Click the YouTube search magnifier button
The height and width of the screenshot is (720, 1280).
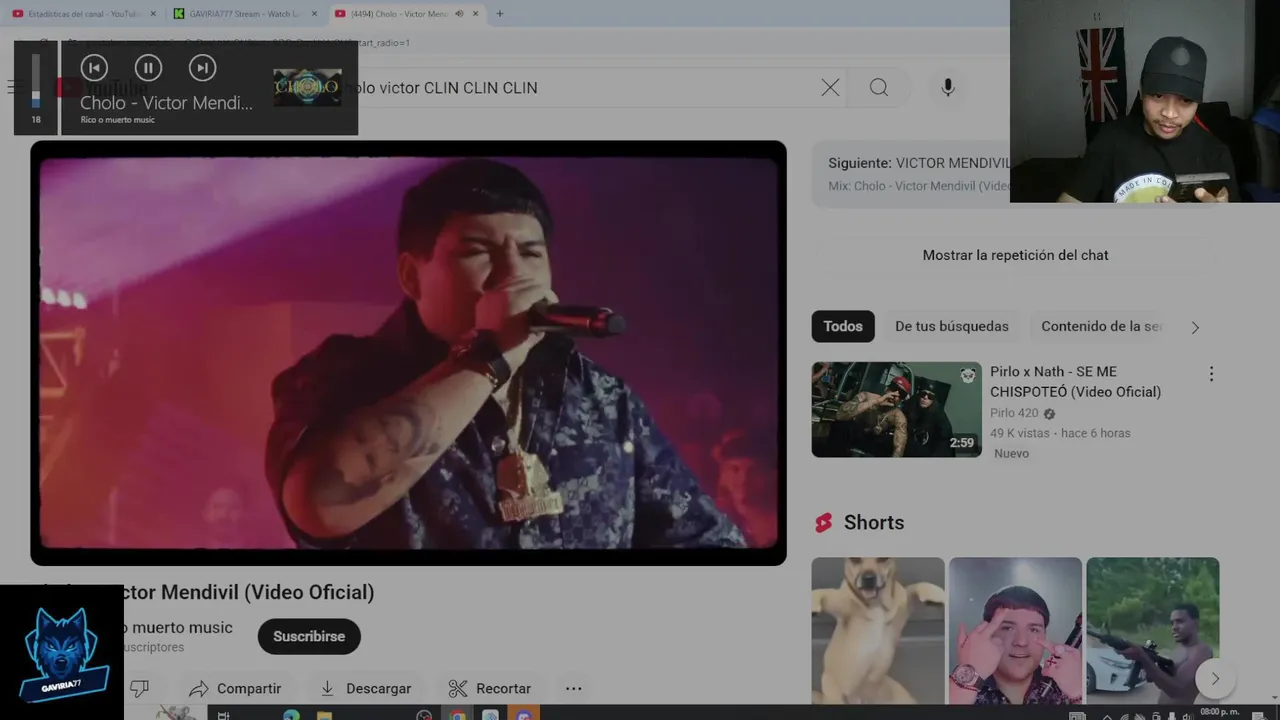click(879, 88)
